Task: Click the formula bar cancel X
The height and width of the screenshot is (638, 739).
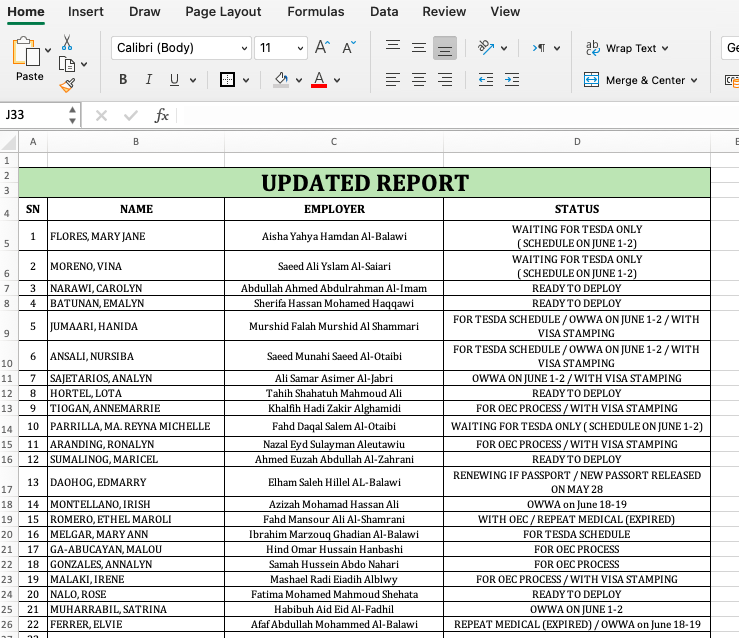Action: [x=101, y=115]
